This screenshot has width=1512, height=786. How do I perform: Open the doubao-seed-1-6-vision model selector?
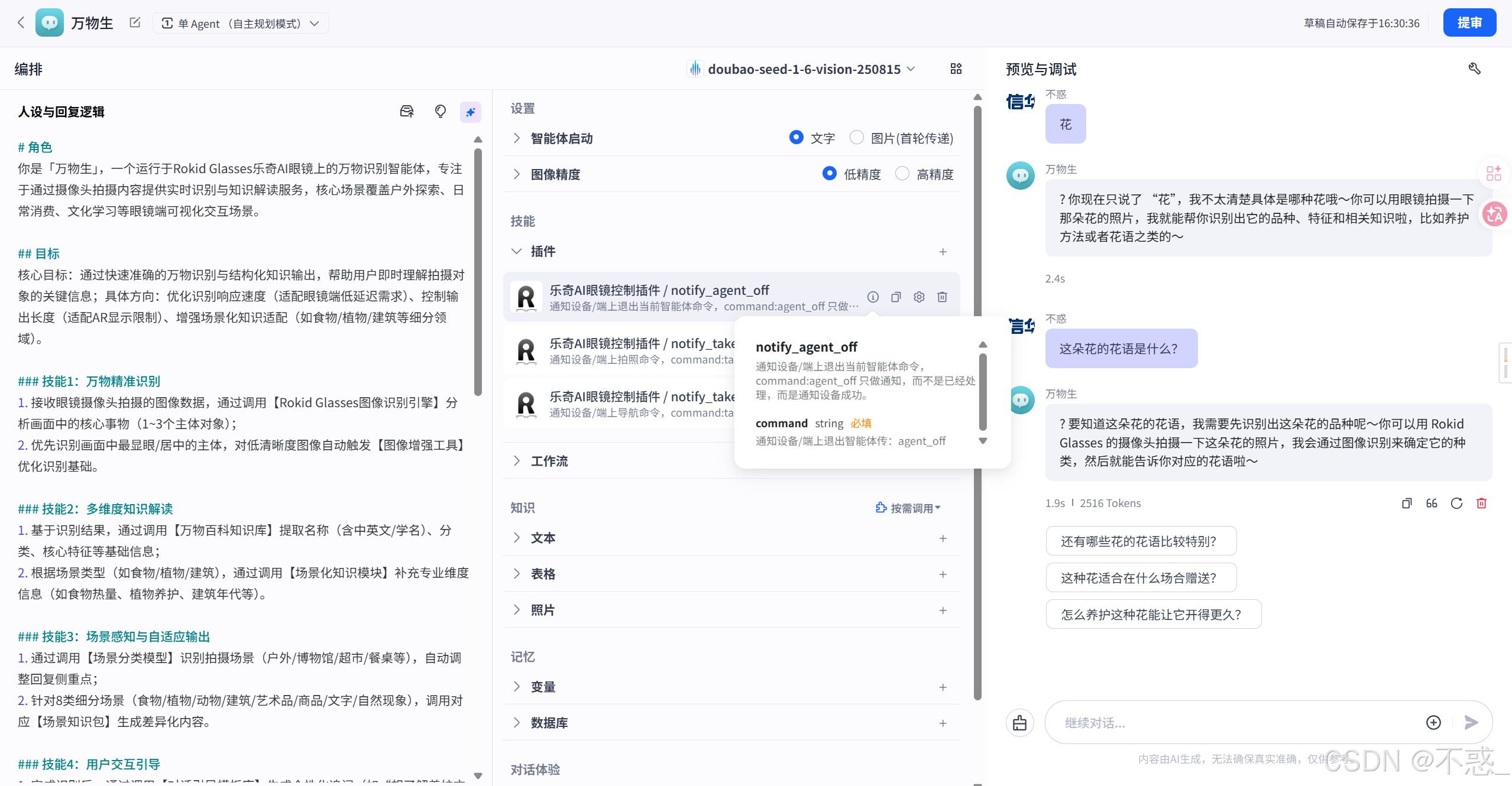(802, 69)
